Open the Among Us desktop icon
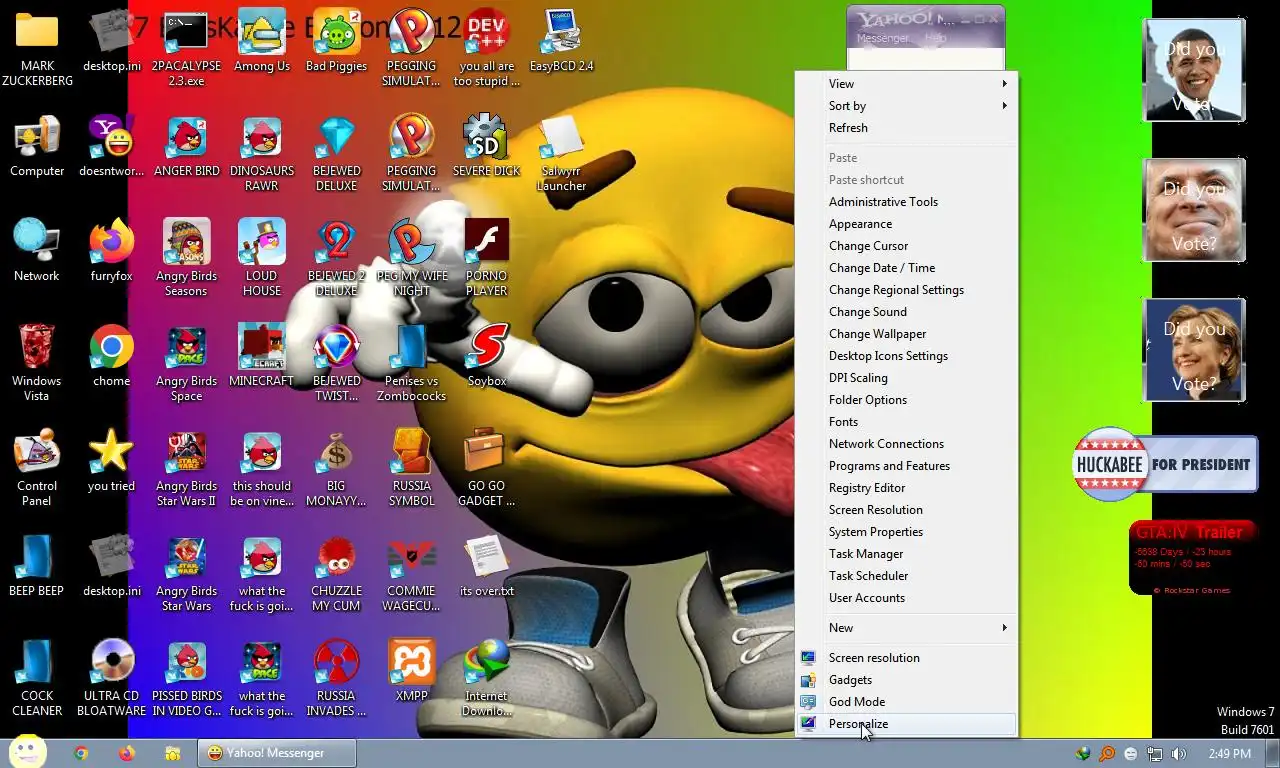This screenshot has height=768, width=1280. pyautogui.click(x=261, y=42)
